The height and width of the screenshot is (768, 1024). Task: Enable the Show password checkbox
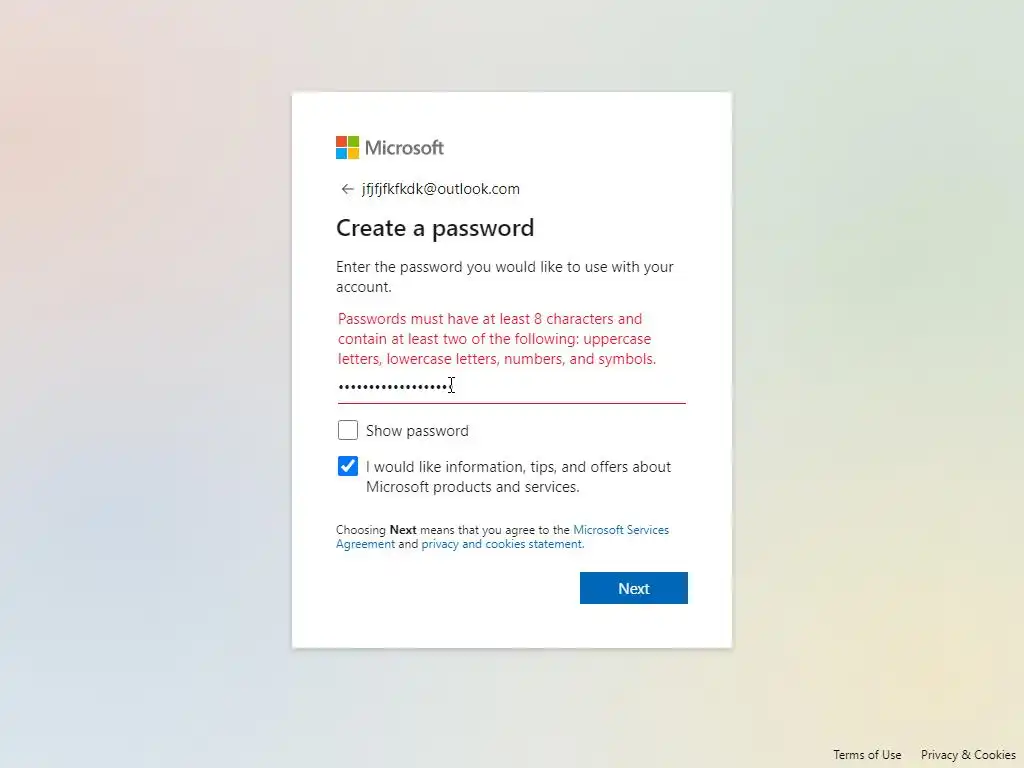click(x=348, y=431)
